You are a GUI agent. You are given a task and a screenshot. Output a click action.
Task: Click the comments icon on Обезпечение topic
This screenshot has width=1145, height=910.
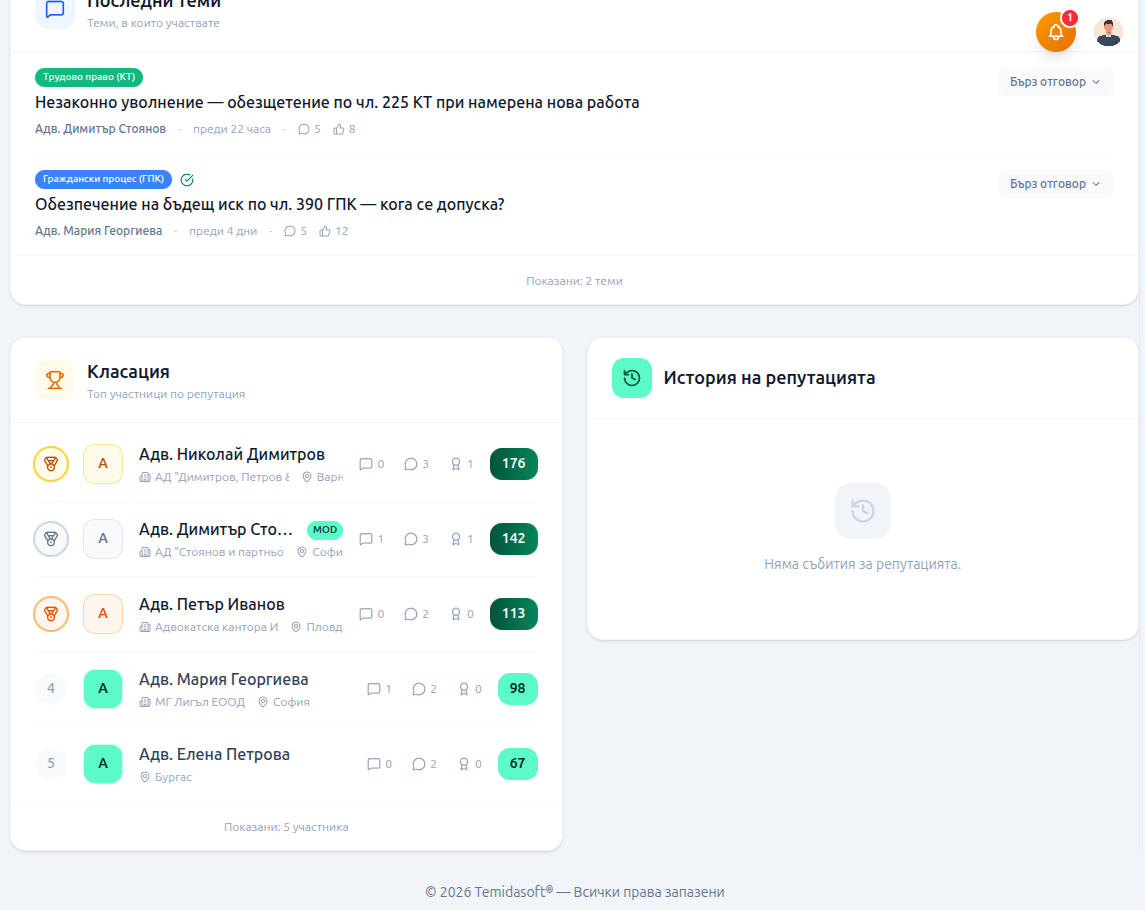coord(290,231)
